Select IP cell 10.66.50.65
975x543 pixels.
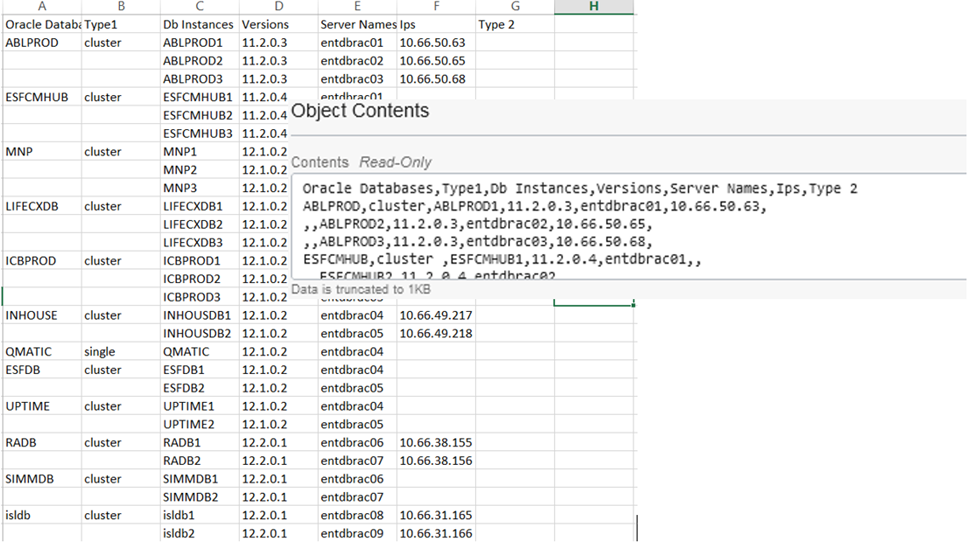coord(437,61)
